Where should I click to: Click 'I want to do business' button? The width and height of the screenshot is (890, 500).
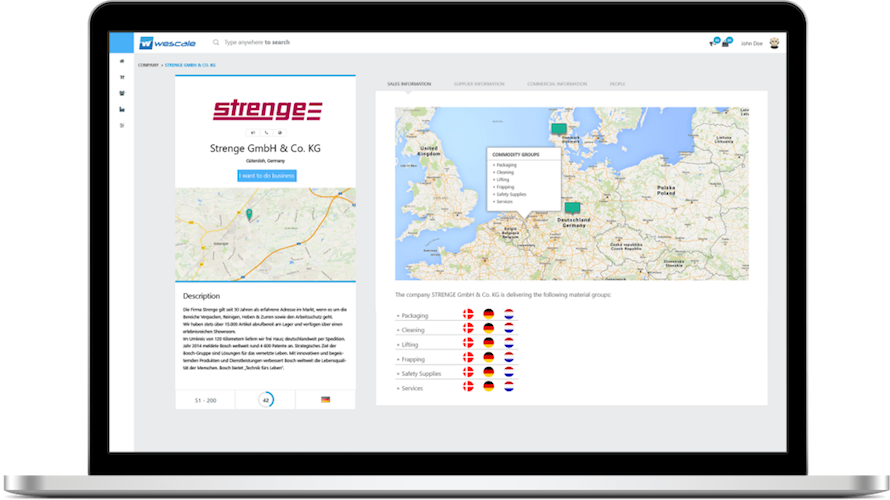267,176
